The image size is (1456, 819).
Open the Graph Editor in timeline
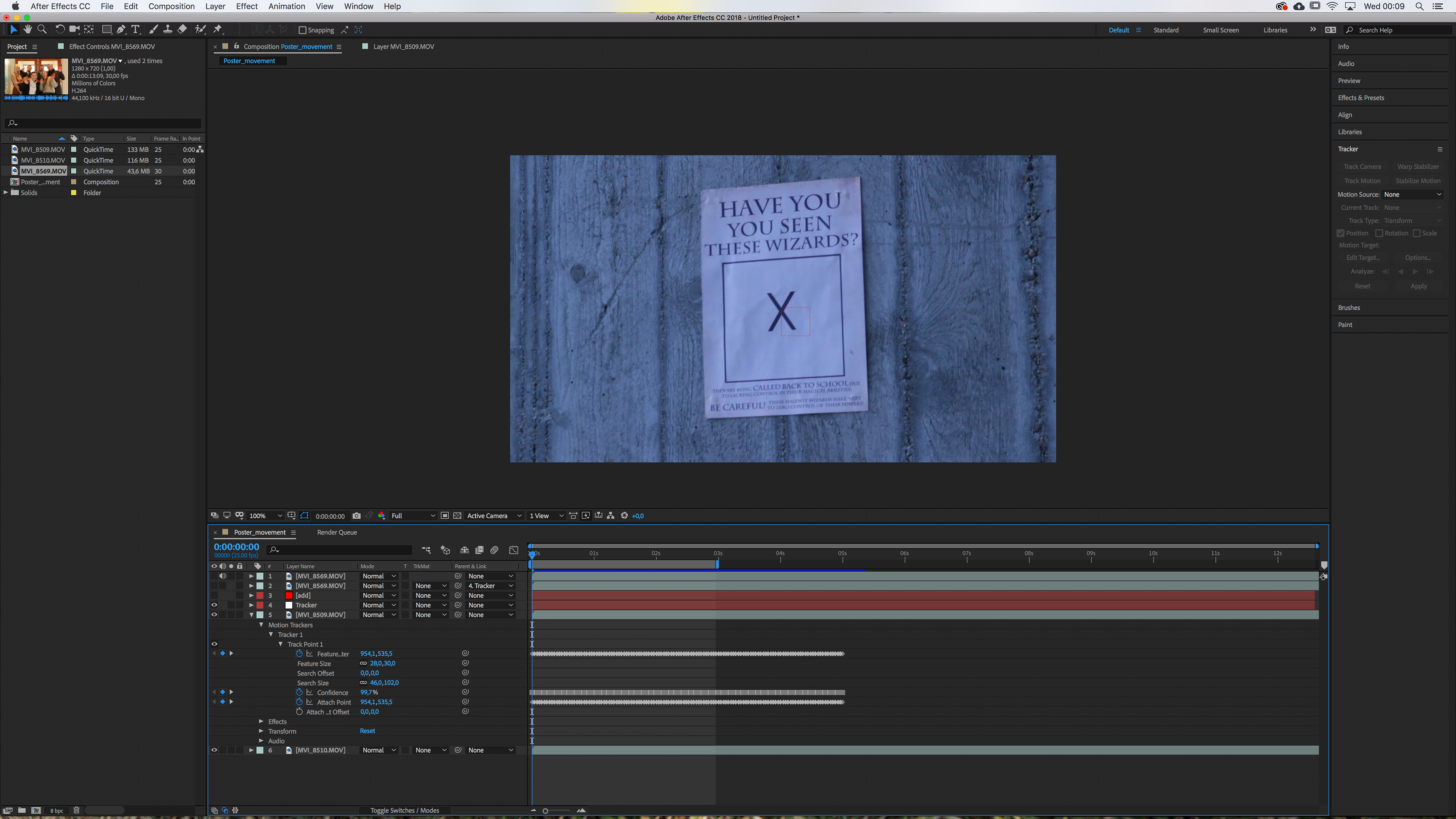click(x=513, y=550)
